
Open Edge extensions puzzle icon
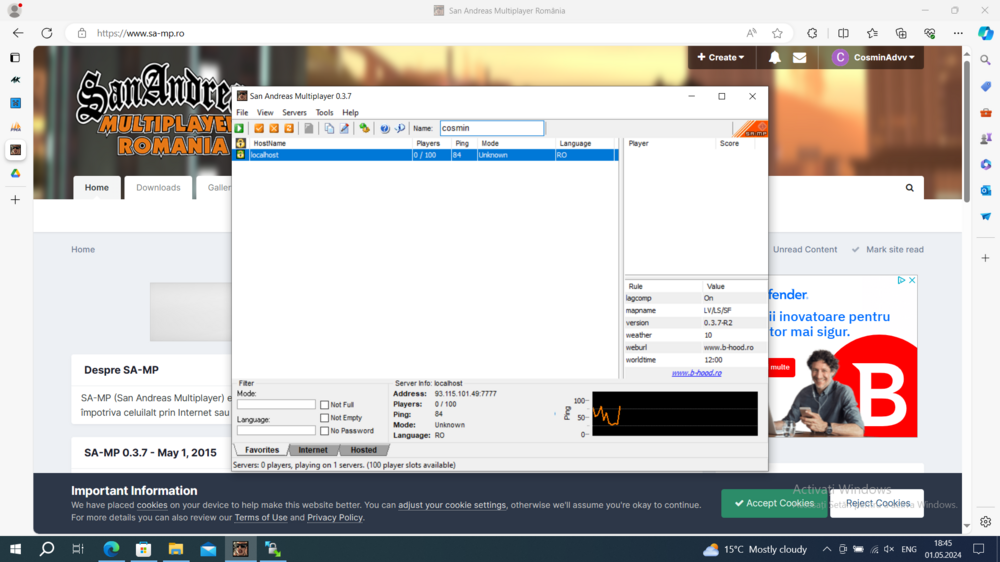point(812,33)
